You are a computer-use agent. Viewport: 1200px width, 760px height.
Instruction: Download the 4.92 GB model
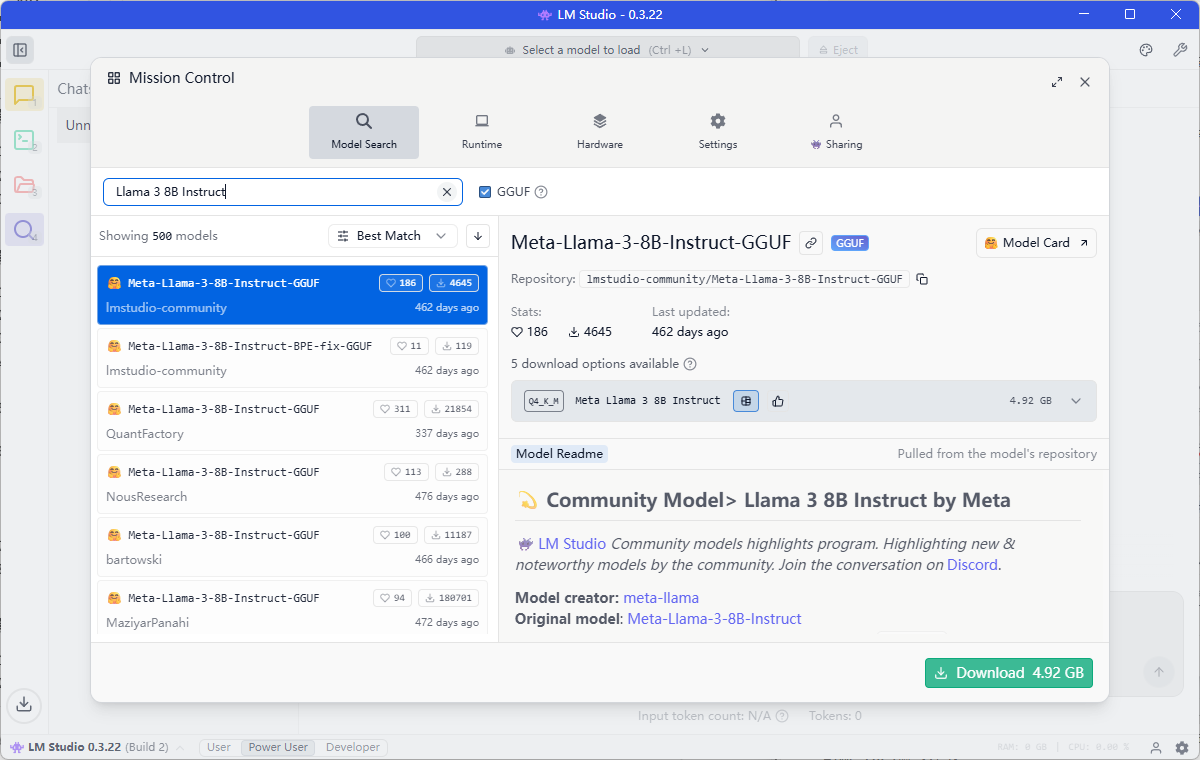point(1009,673)
